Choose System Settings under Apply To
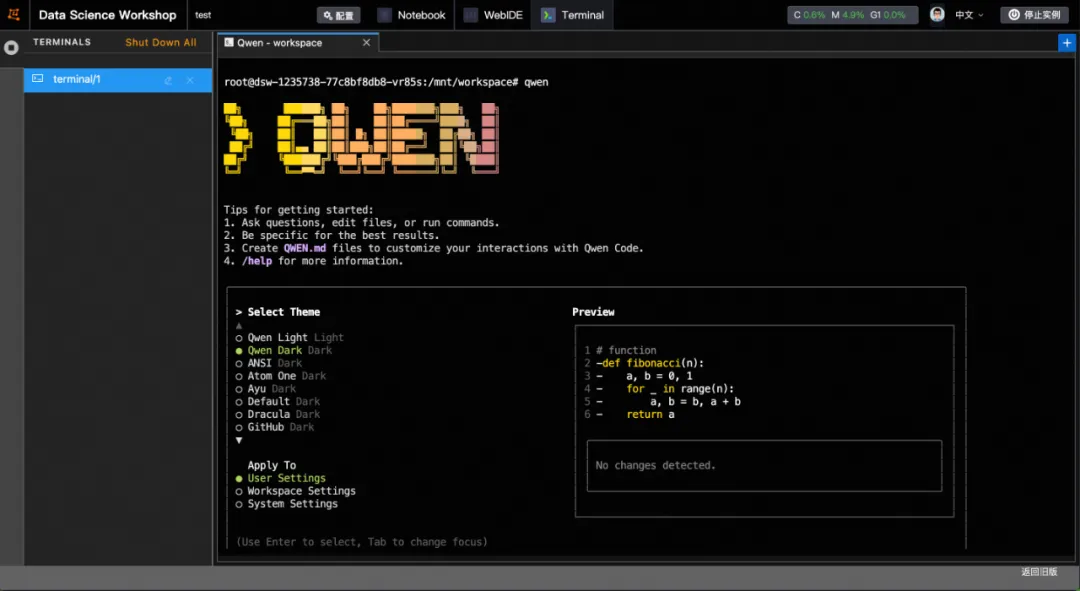Viewport: 1080px width, 591px height. (287, 504)
